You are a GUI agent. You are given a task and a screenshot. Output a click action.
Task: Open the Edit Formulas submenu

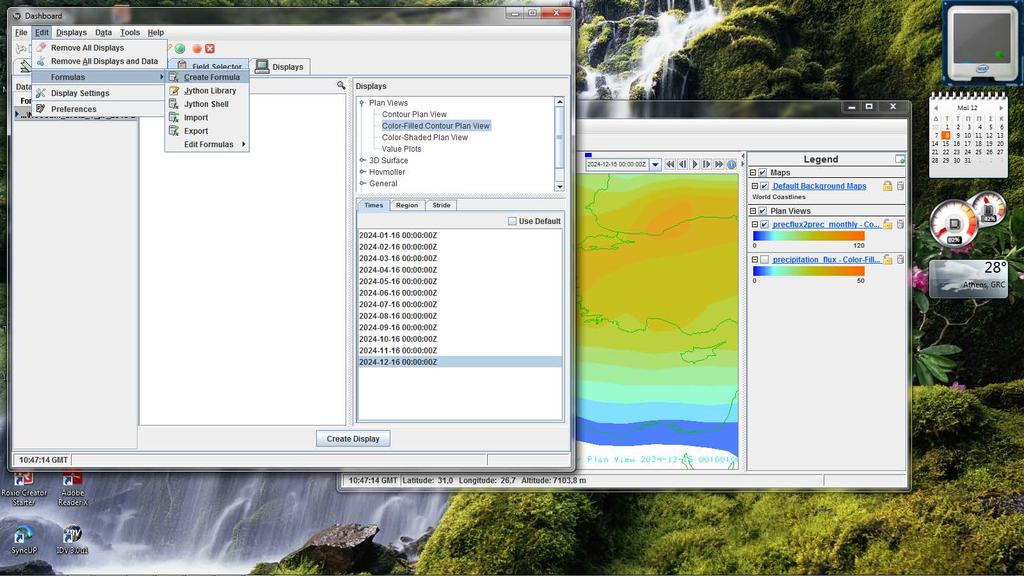(x=207, y=144)
